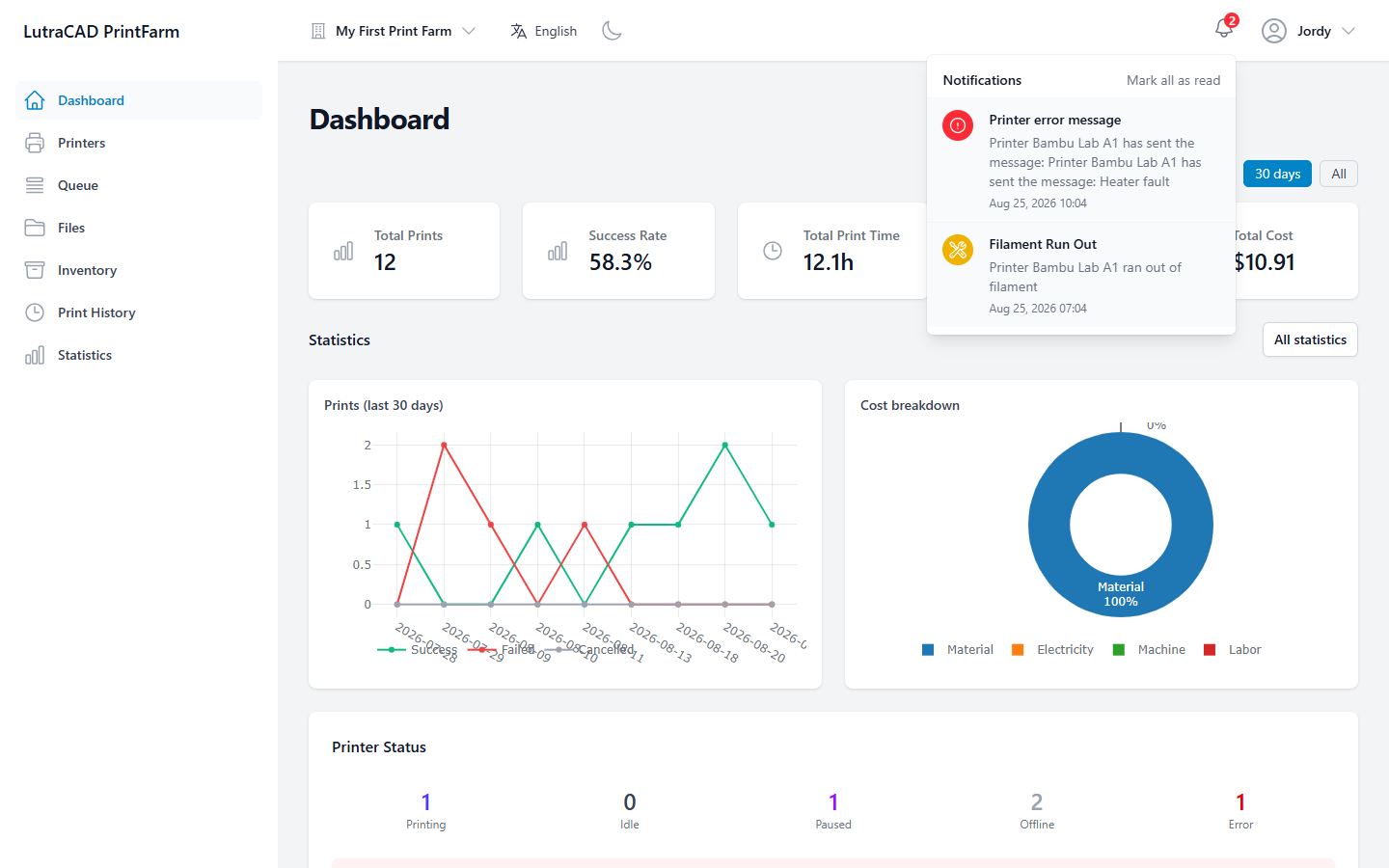
Task: Toggle the Machine legend entry
Action: tap(1149, 650)
